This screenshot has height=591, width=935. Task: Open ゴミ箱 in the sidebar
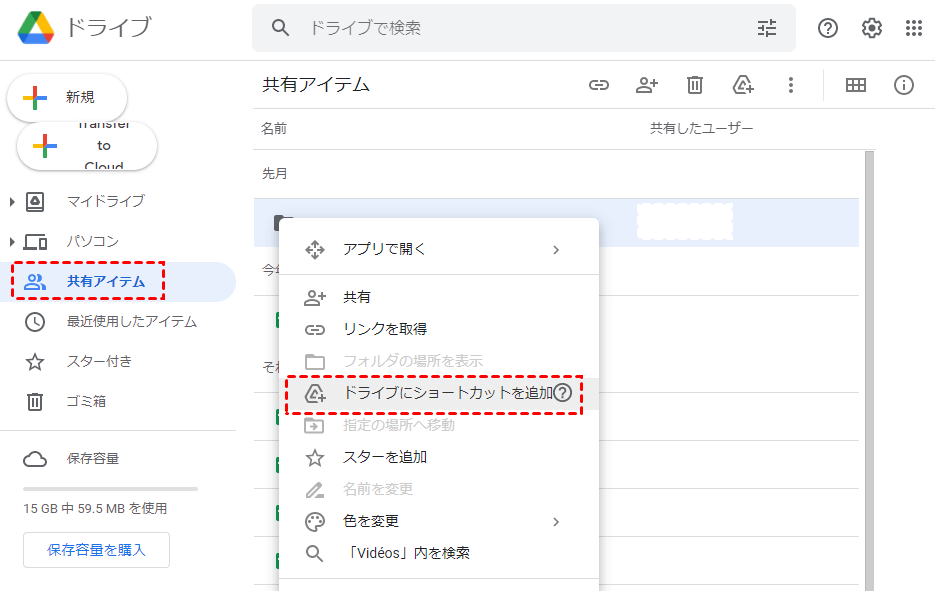[x=86, y=401]
